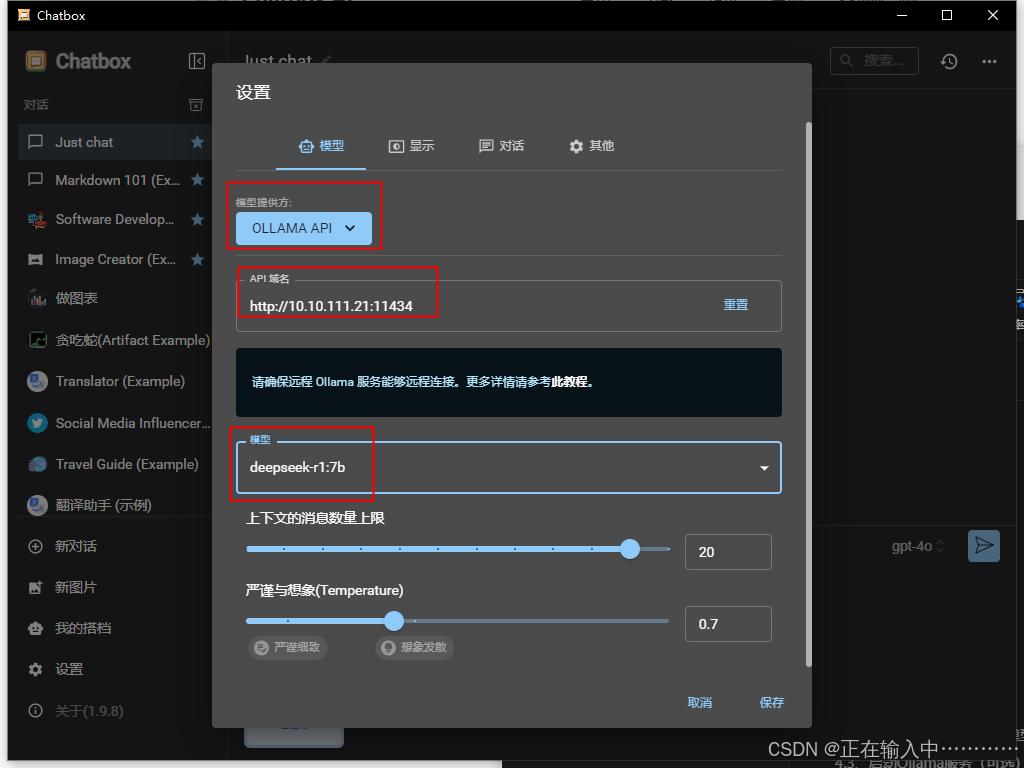The height and width of the screenshot is (768, 1024).
Task: Open the Markdown 101 conversation
Action: pos(116,180)
